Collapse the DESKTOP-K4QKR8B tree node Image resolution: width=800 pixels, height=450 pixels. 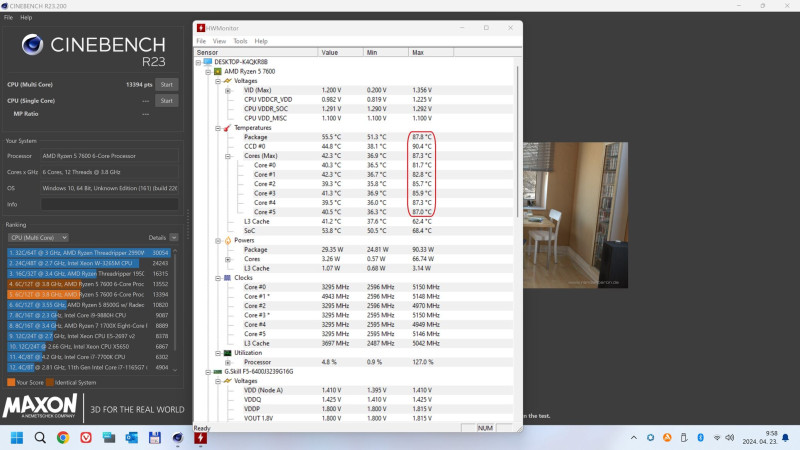click(198, 62)
